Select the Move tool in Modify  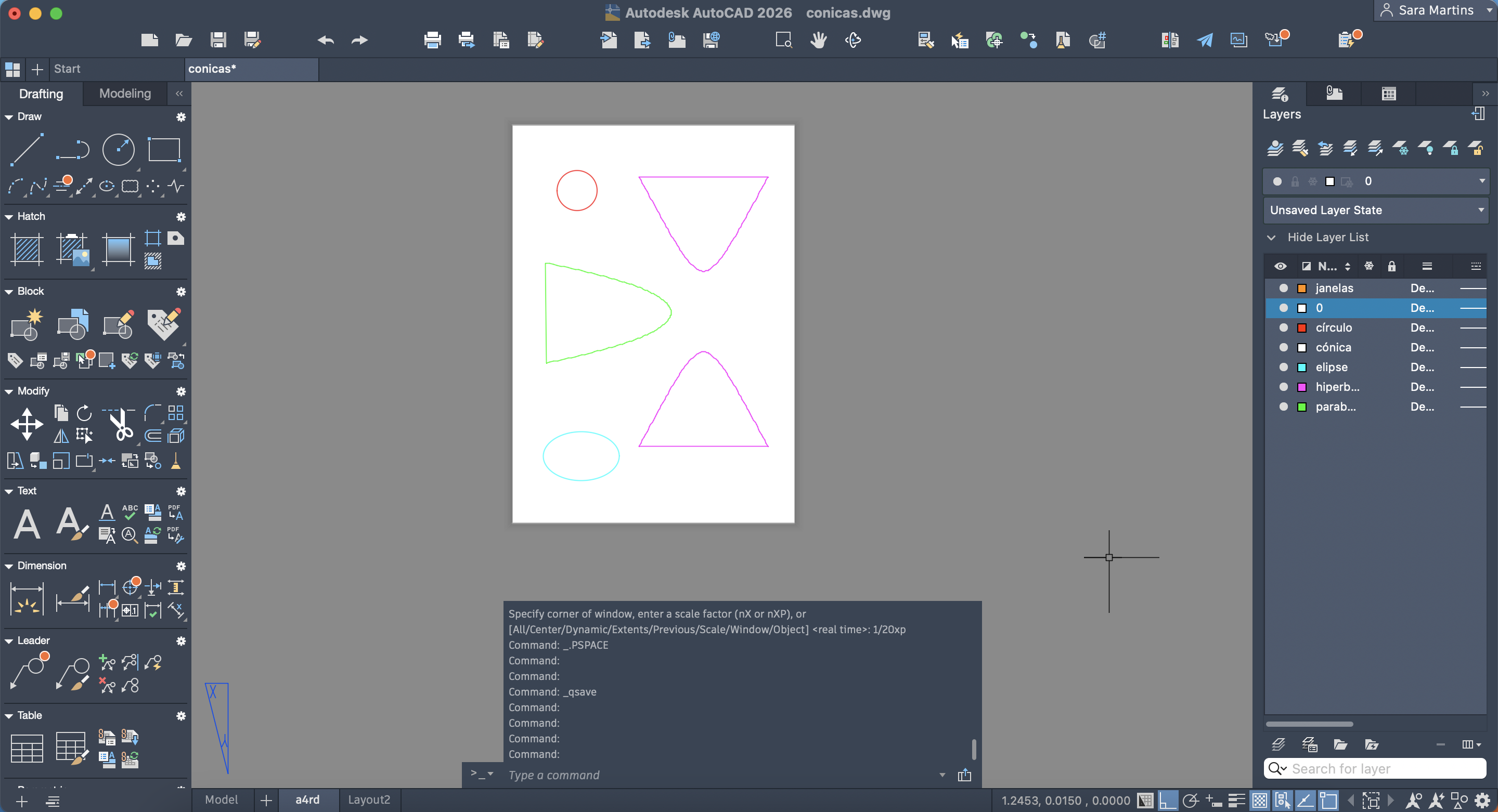point(27,424)
